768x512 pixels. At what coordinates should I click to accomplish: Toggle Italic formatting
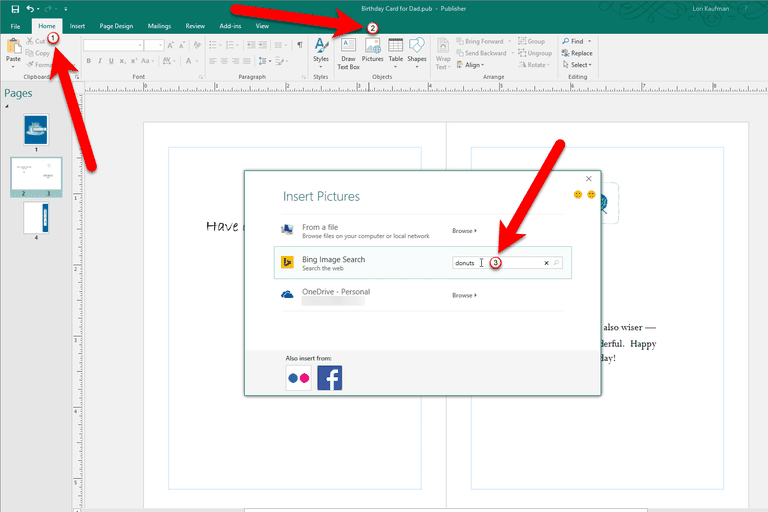tap(100, 61)
